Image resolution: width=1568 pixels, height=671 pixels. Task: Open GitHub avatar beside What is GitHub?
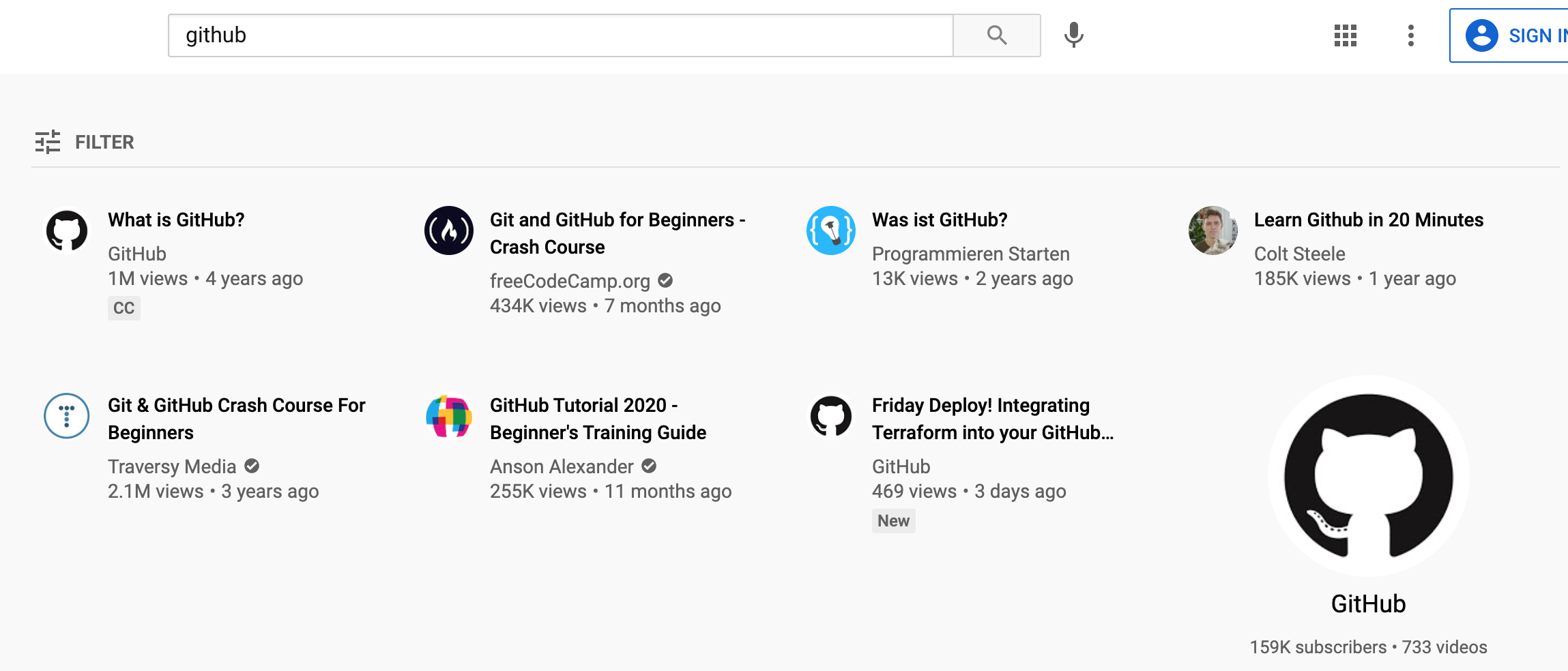[67, 230]
